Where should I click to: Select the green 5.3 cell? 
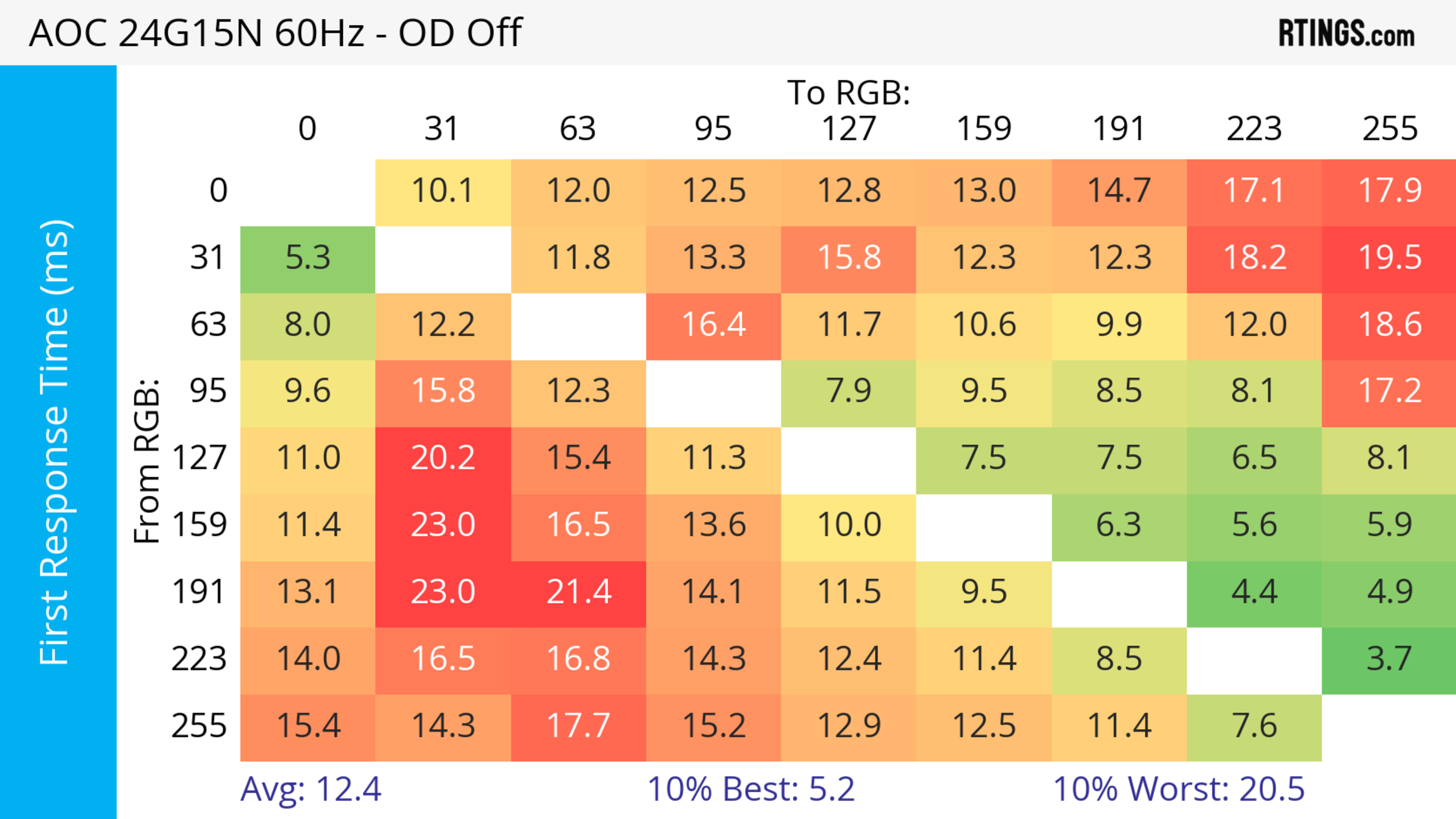pyautogui.click(x=308, y=259)
